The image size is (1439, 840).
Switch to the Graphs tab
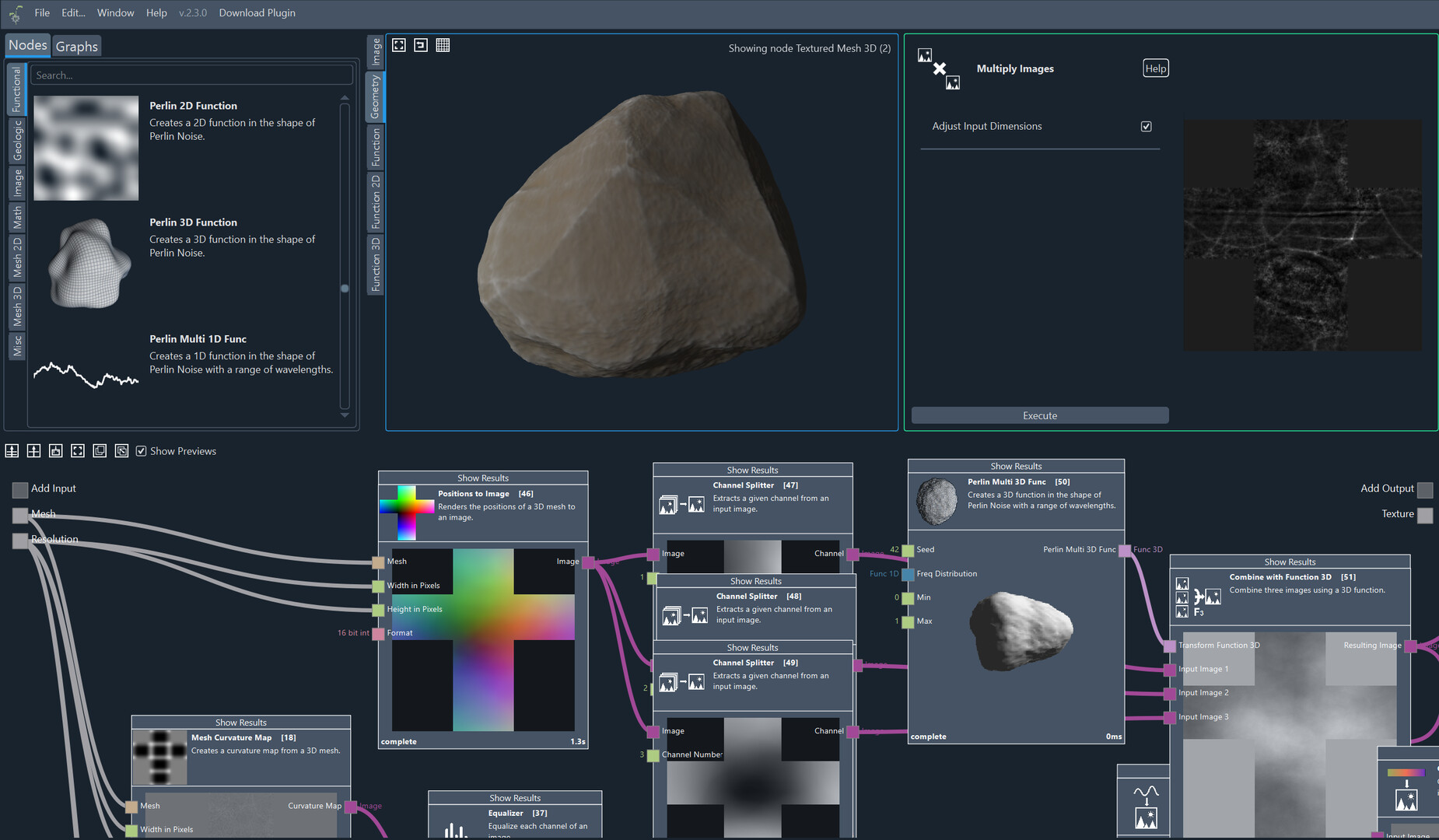(76, 46)
